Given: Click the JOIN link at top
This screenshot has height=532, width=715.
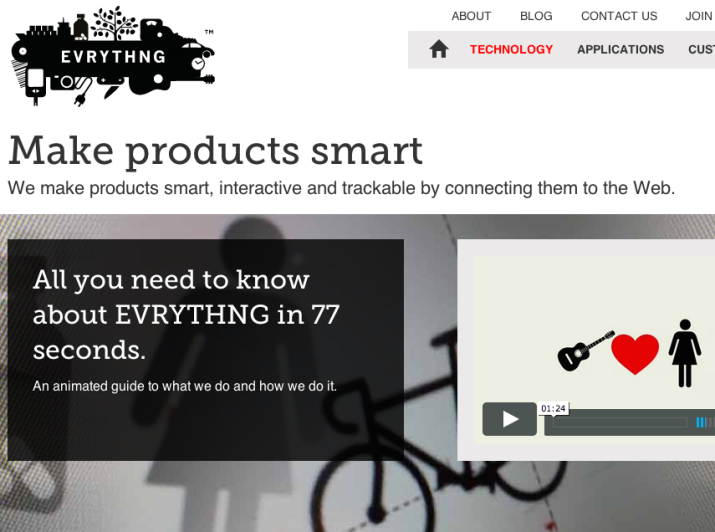Looking at the screenshot, I should point(699,16).
